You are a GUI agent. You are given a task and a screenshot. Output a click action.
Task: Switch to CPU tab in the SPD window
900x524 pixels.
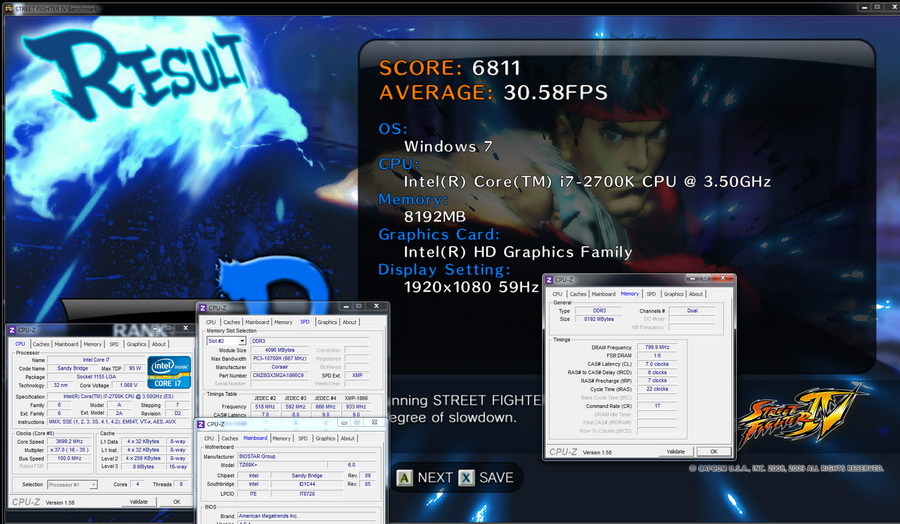211,323
